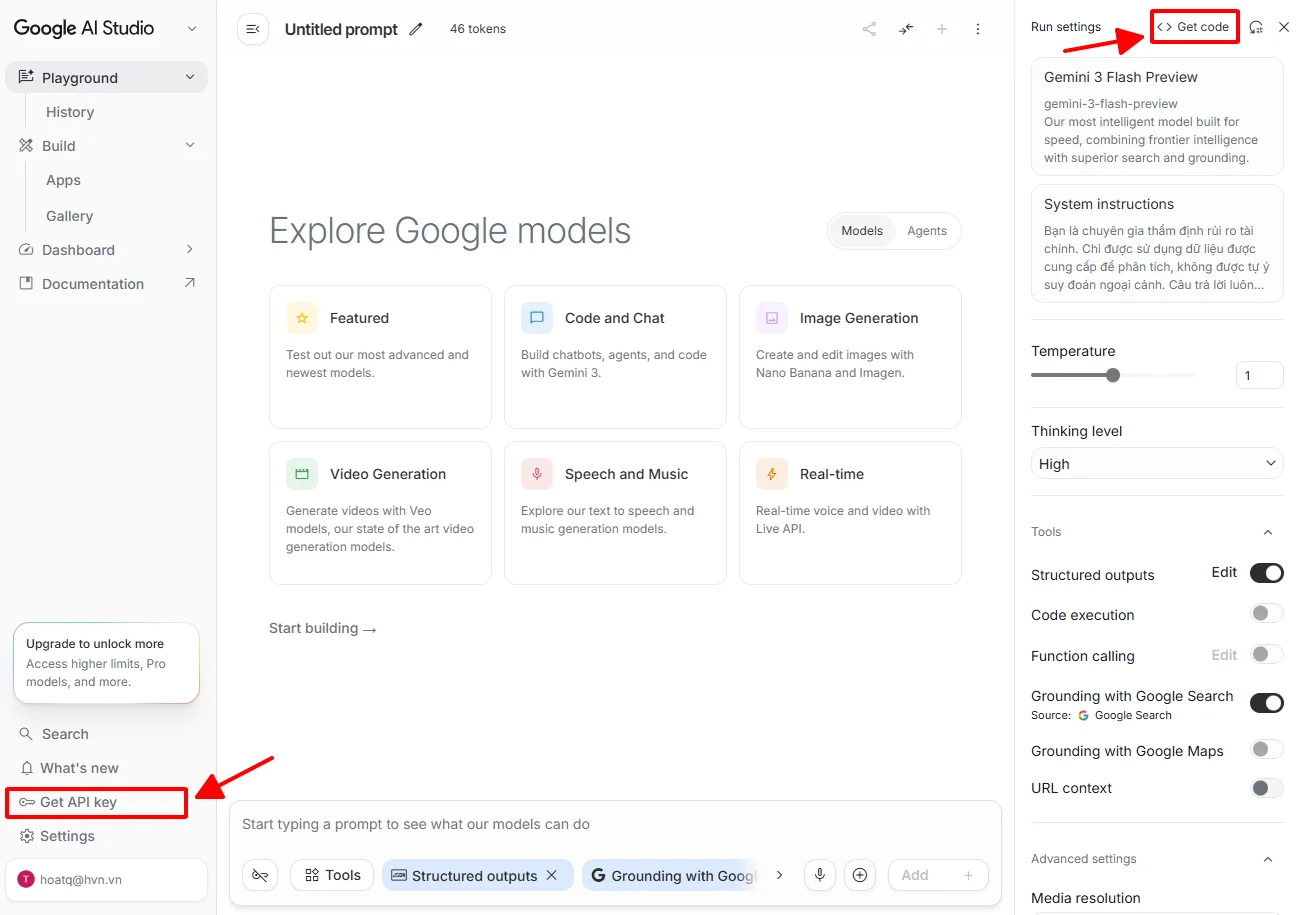Click the Google G icon on the Grounding chip

coord(598,875)
